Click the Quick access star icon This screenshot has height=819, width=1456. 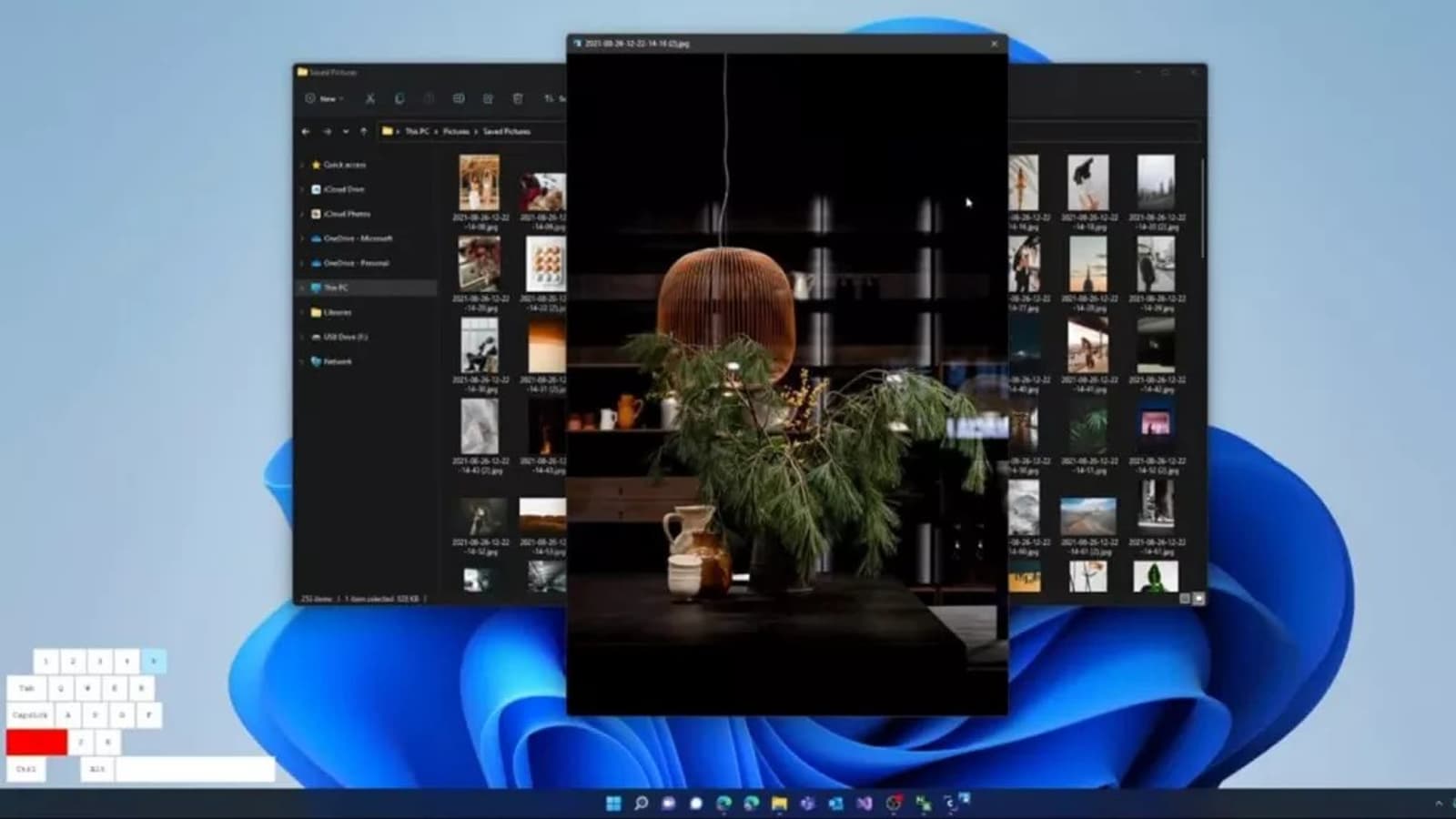316,165
